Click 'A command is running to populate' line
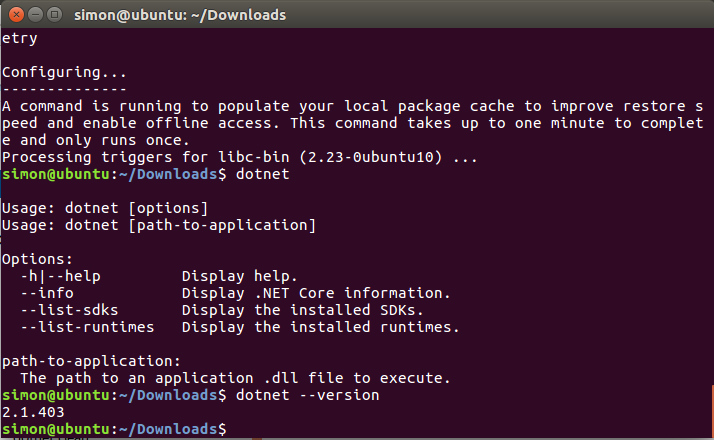The height and width of the screenshot is (440, 714). coord(352,106)
